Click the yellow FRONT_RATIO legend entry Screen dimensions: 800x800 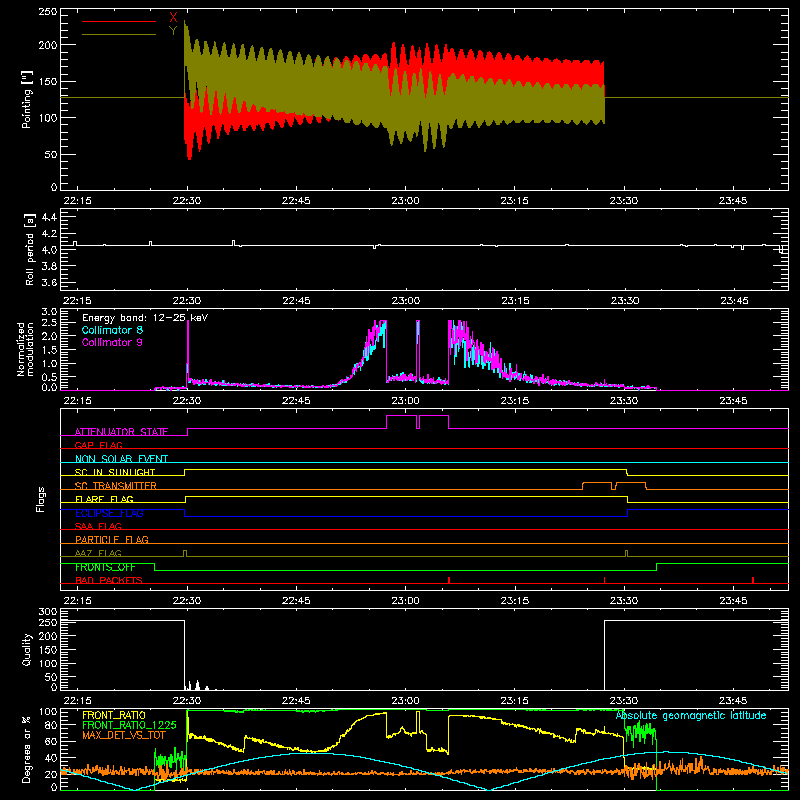click(x=114, y=715)
